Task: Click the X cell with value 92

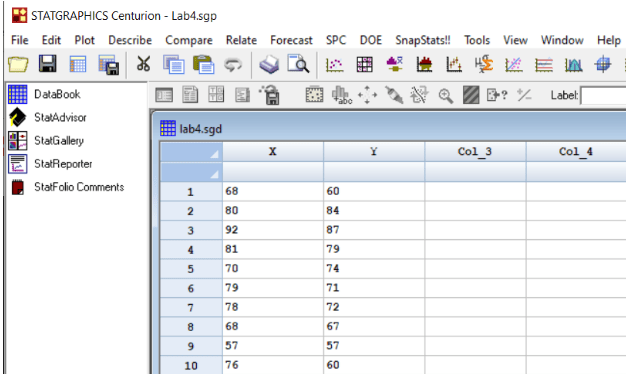Action: 273,230
